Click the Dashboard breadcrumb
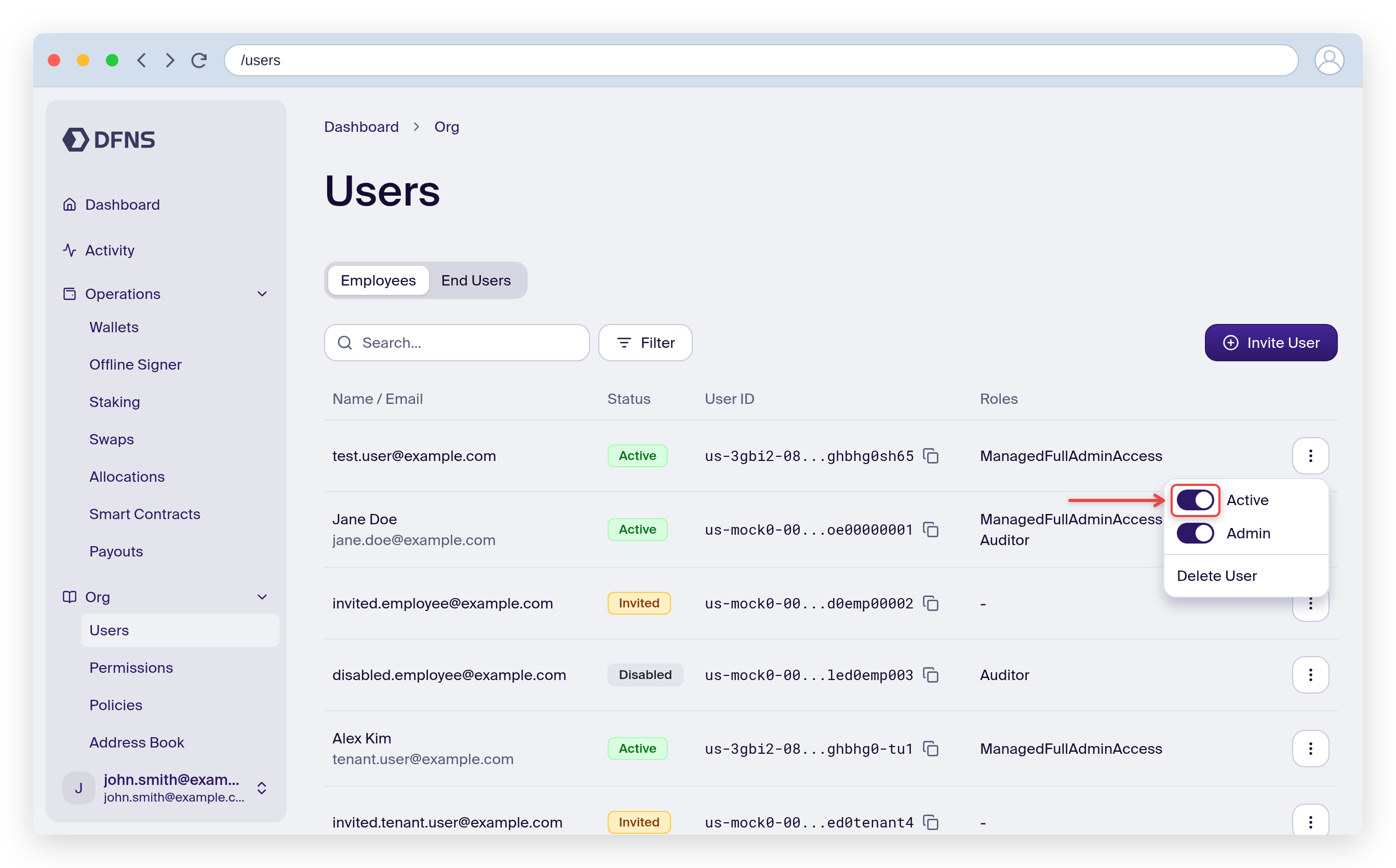The height and width of the screenshot is (868, 1396). pyautogui.click(x=361, y=127)
